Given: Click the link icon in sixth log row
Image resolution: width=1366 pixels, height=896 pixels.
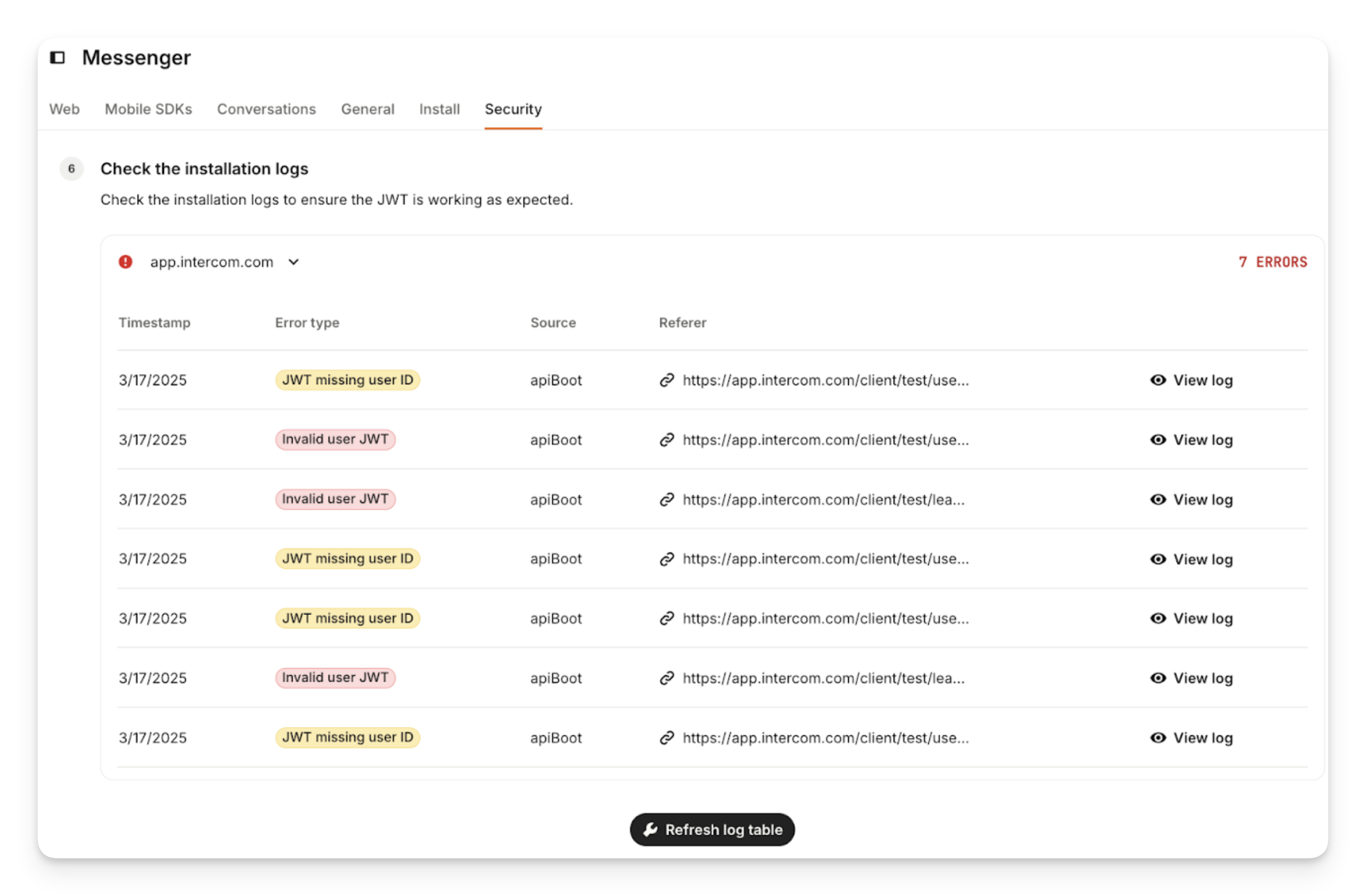Looking at the screenshot, I should 667,678.
